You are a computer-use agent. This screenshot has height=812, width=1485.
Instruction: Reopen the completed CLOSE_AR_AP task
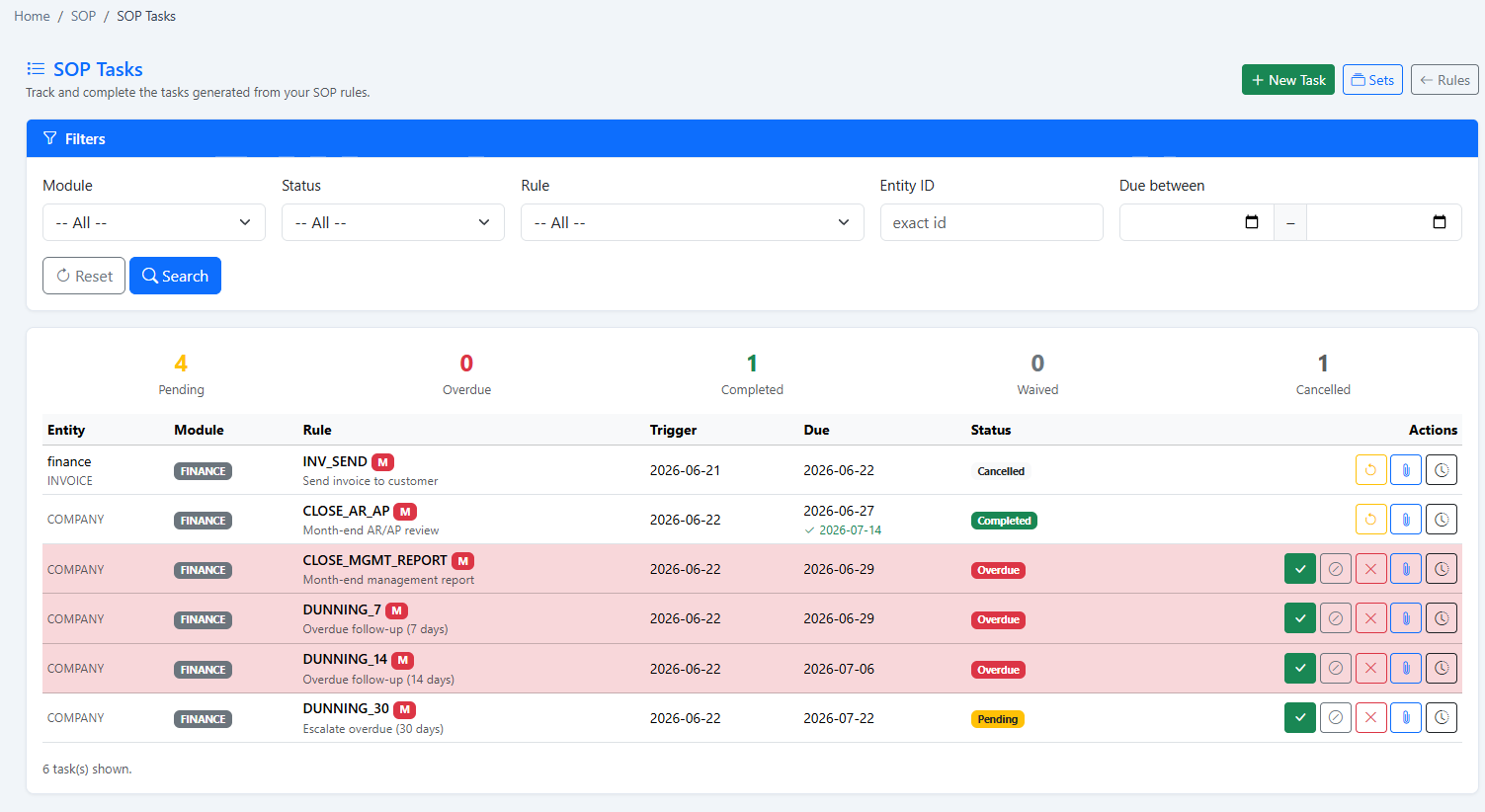click(1370, 519)
